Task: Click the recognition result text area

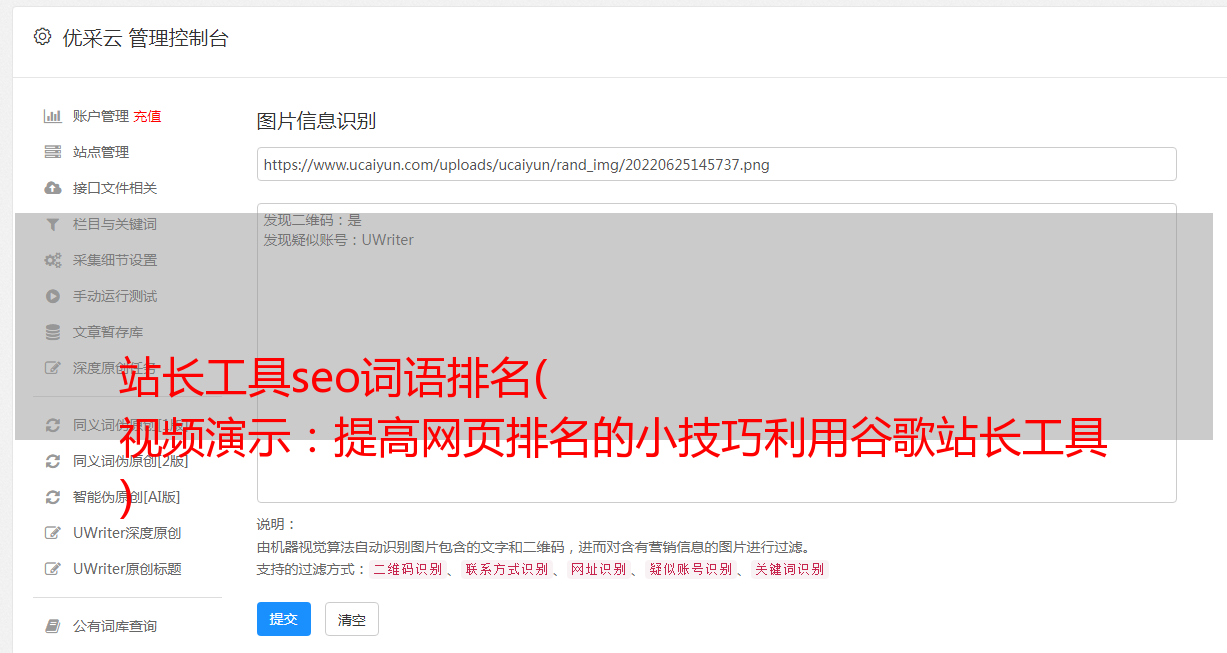Action: tap(716, 352)
